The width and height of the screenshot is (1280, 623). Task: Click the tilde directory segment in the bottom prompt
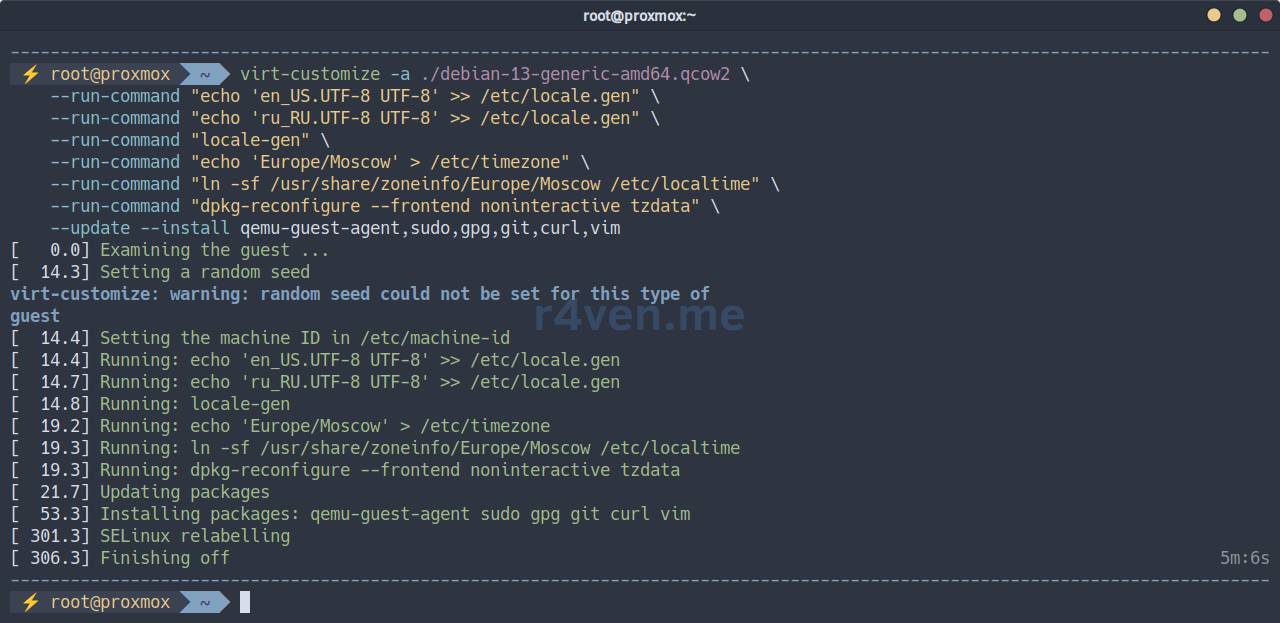pos(204,602)
